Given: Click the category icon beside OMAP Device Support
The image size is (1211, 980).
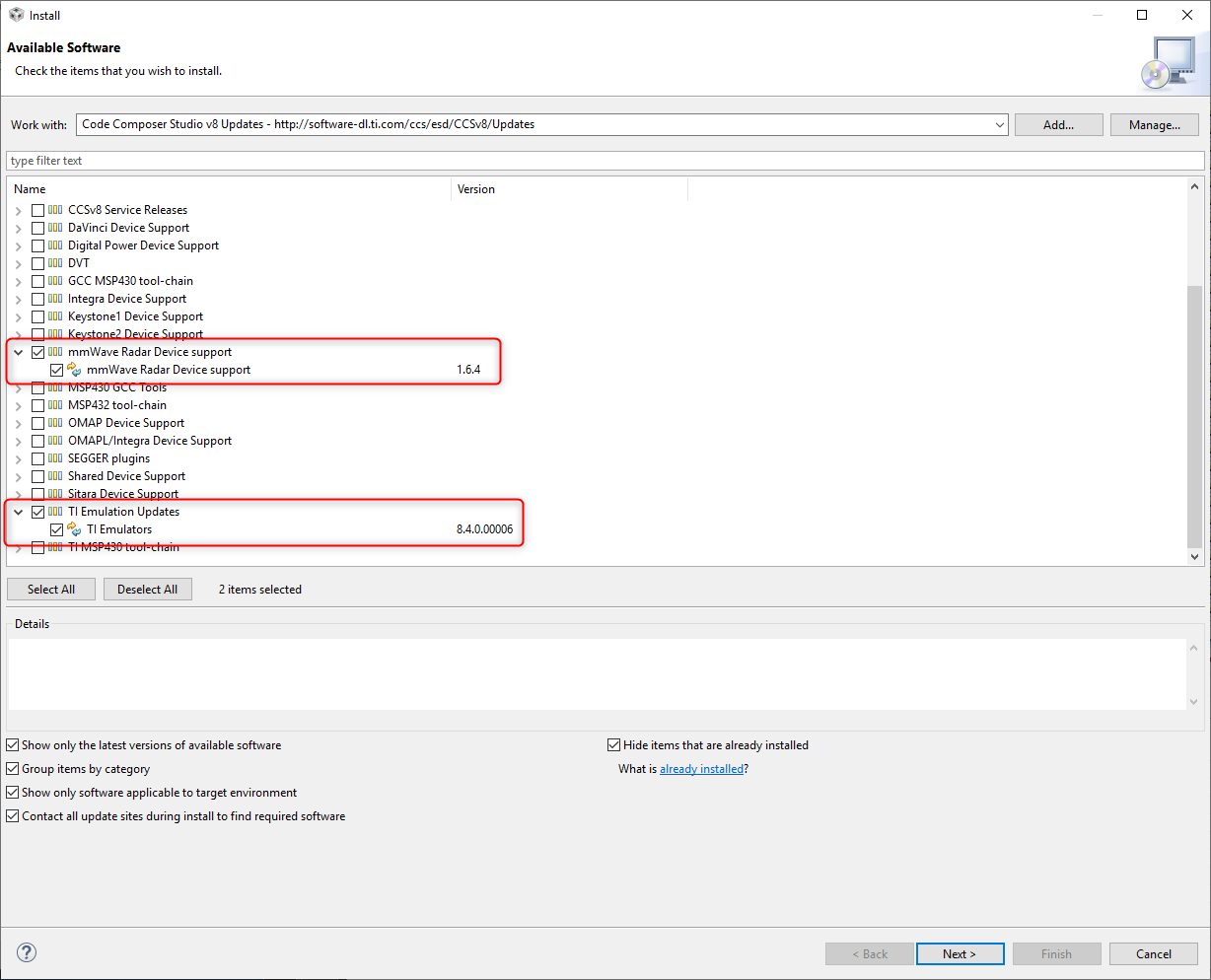Looking at the screenshot, I should coord(55,423).
